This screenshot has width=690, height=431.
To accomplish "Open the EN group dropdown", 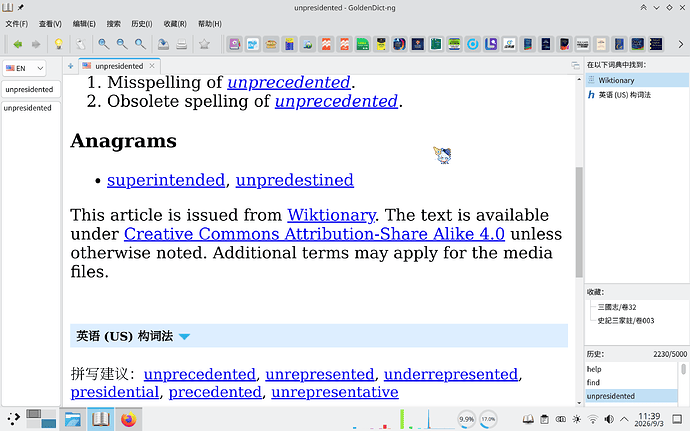I will pos(24,68).
